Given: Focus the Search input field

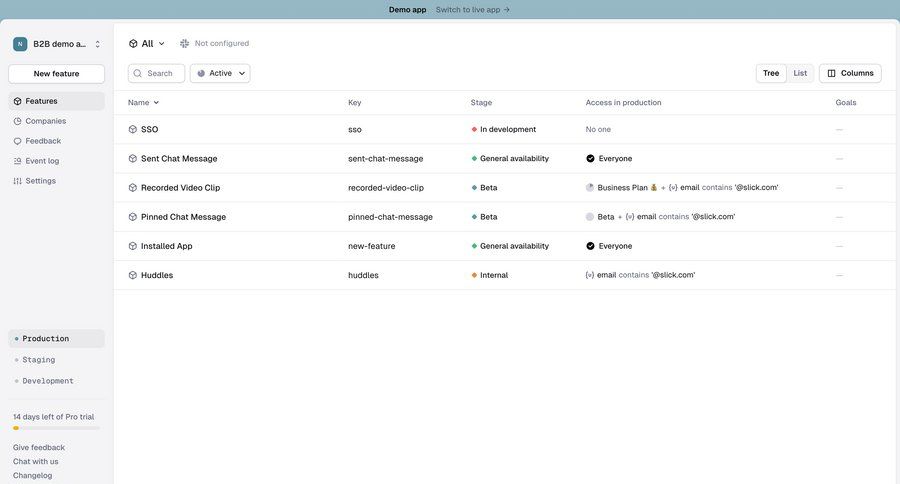Looking at the screenshot, I should pyautogui.click(x=156, y=73).
